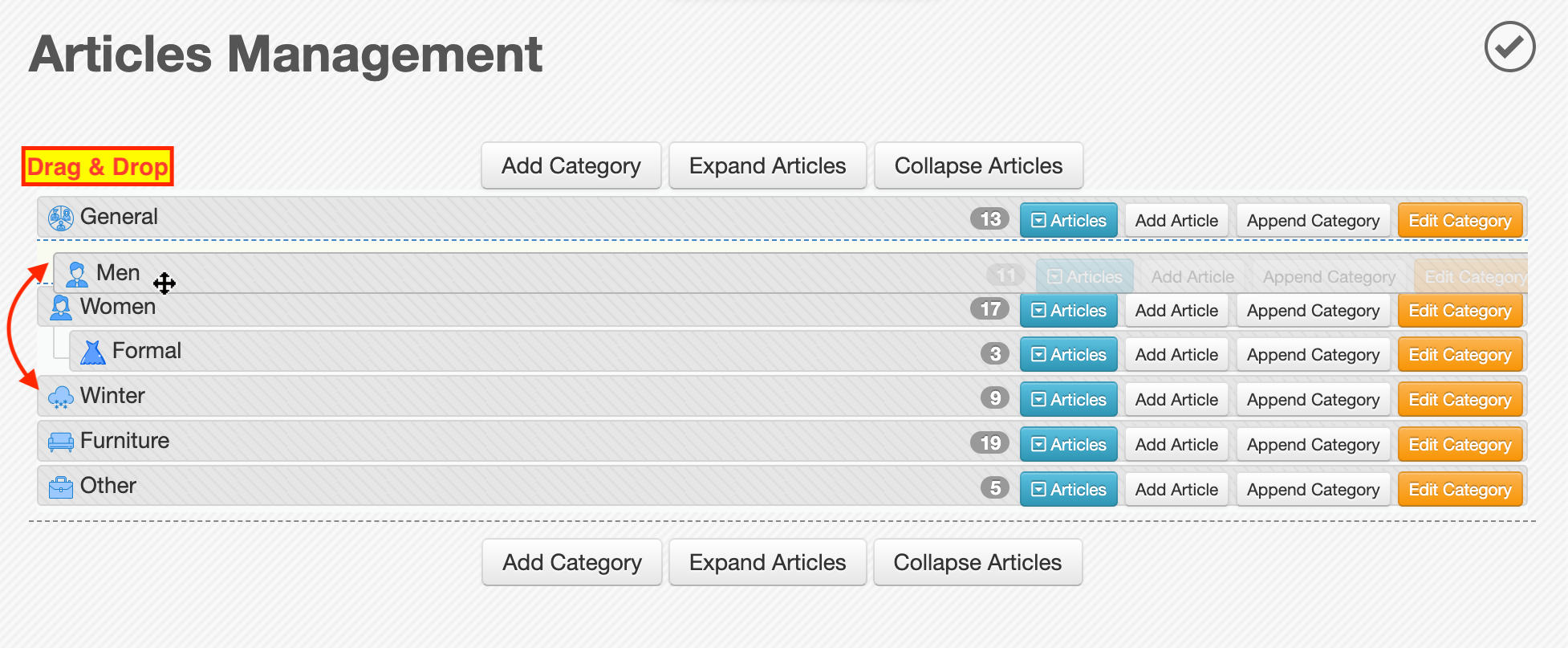Click the 19 count badge on Furniture

990,442
